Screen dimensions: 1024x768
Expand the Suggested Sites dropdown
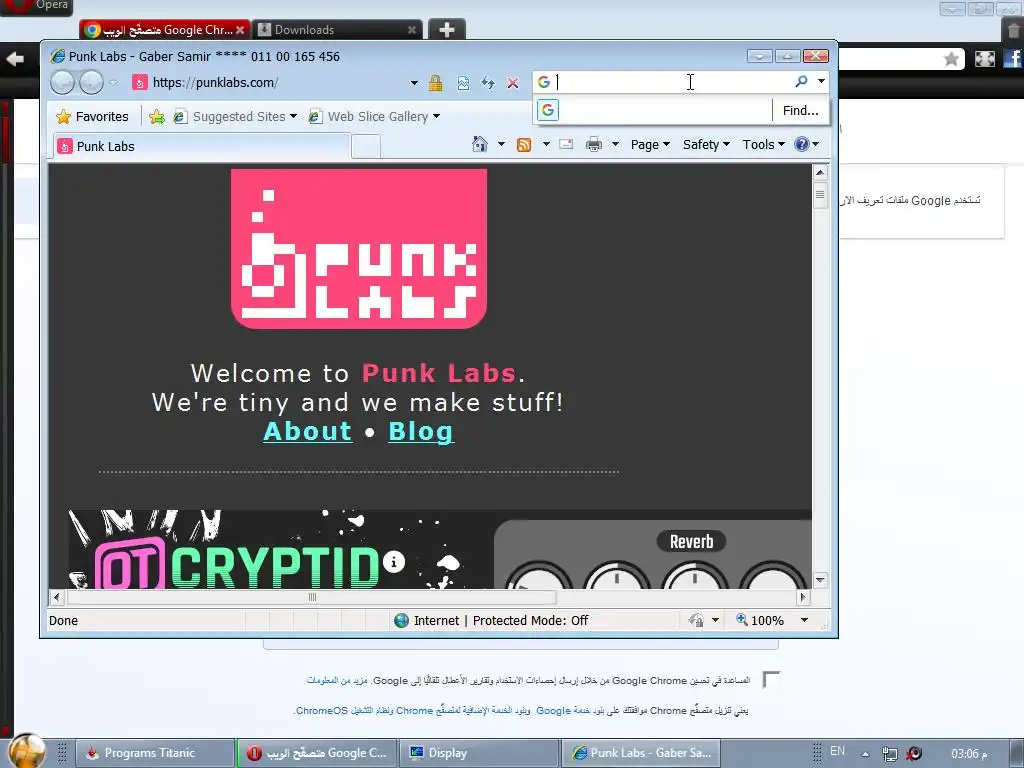tap(293, 116)
